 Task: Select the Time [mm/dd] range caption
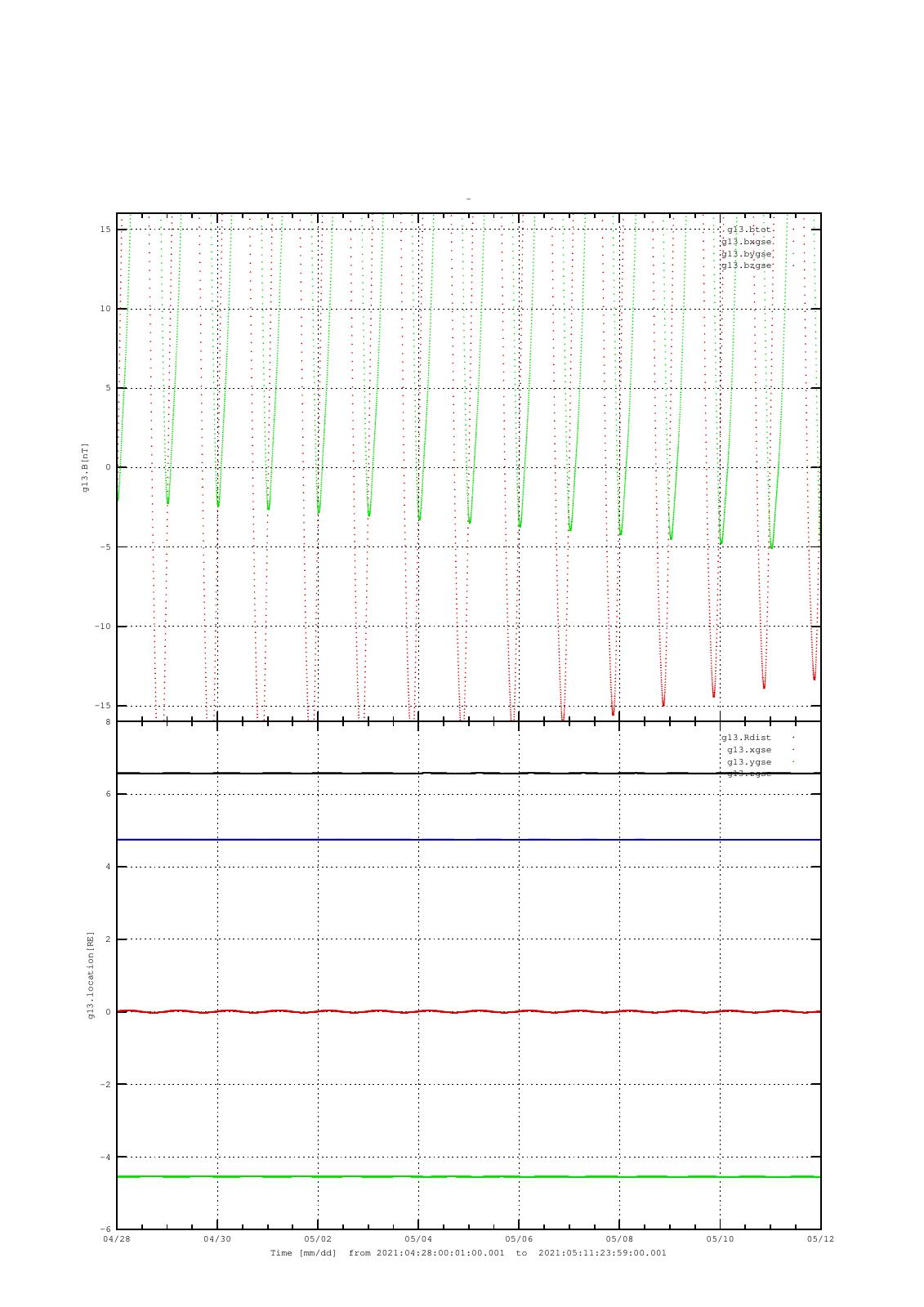coord(468,1253)
